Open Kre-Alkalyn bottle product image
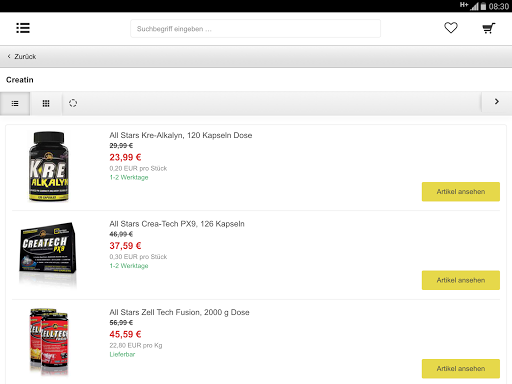512x384 pixels. [x=49, y=166]
